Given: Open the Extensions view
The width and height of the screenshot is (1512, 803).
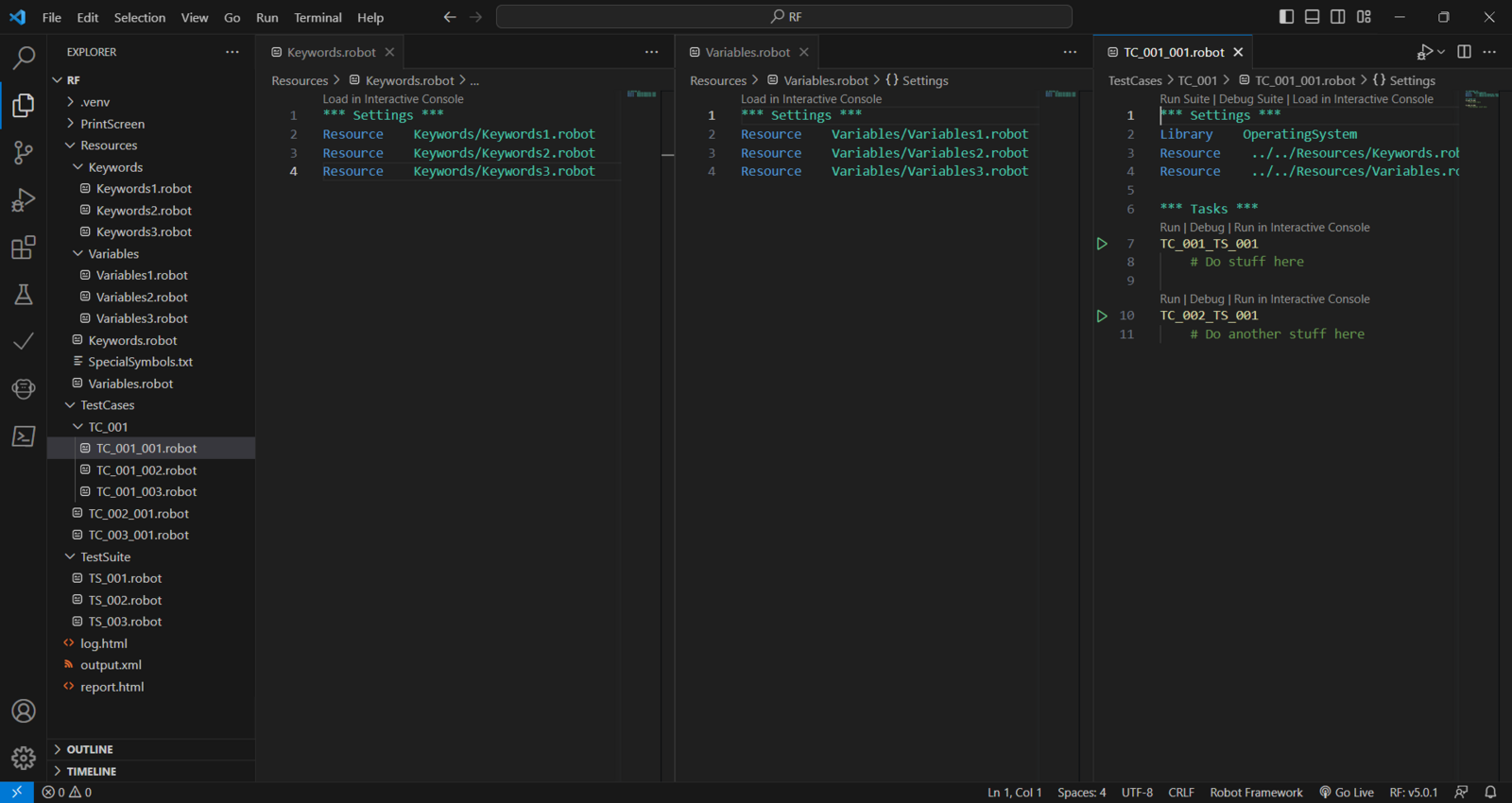Looking at the screenshot, I should pos(24,248).
